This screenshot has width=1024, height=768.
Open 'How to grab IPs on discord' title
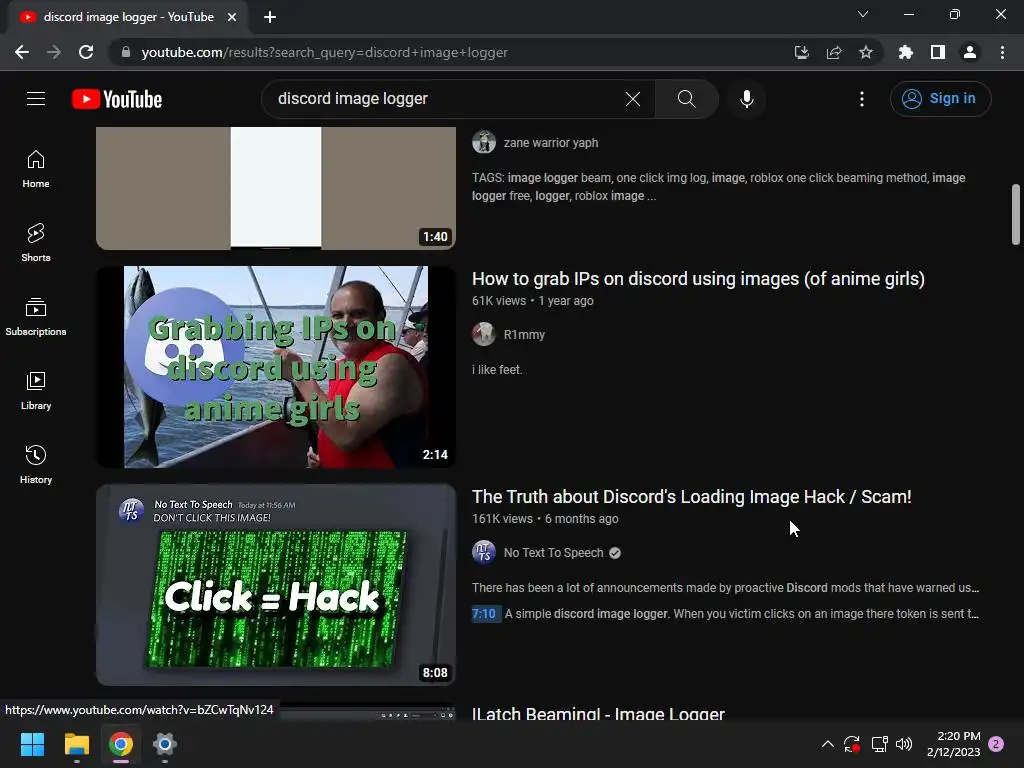(x=698, y=279)
